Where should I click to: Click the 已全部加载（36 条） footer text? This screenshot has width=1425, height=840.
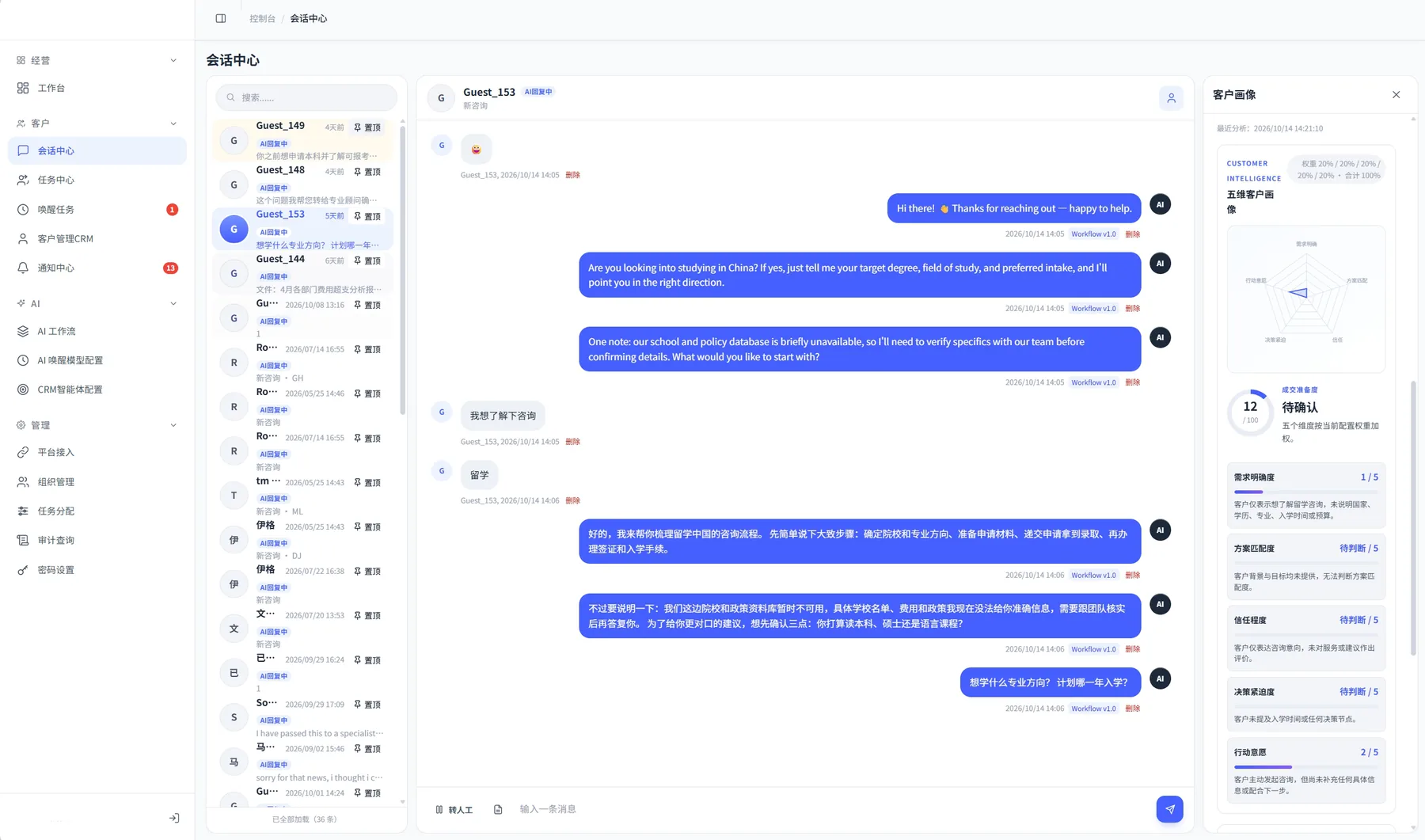pos(305,819)
